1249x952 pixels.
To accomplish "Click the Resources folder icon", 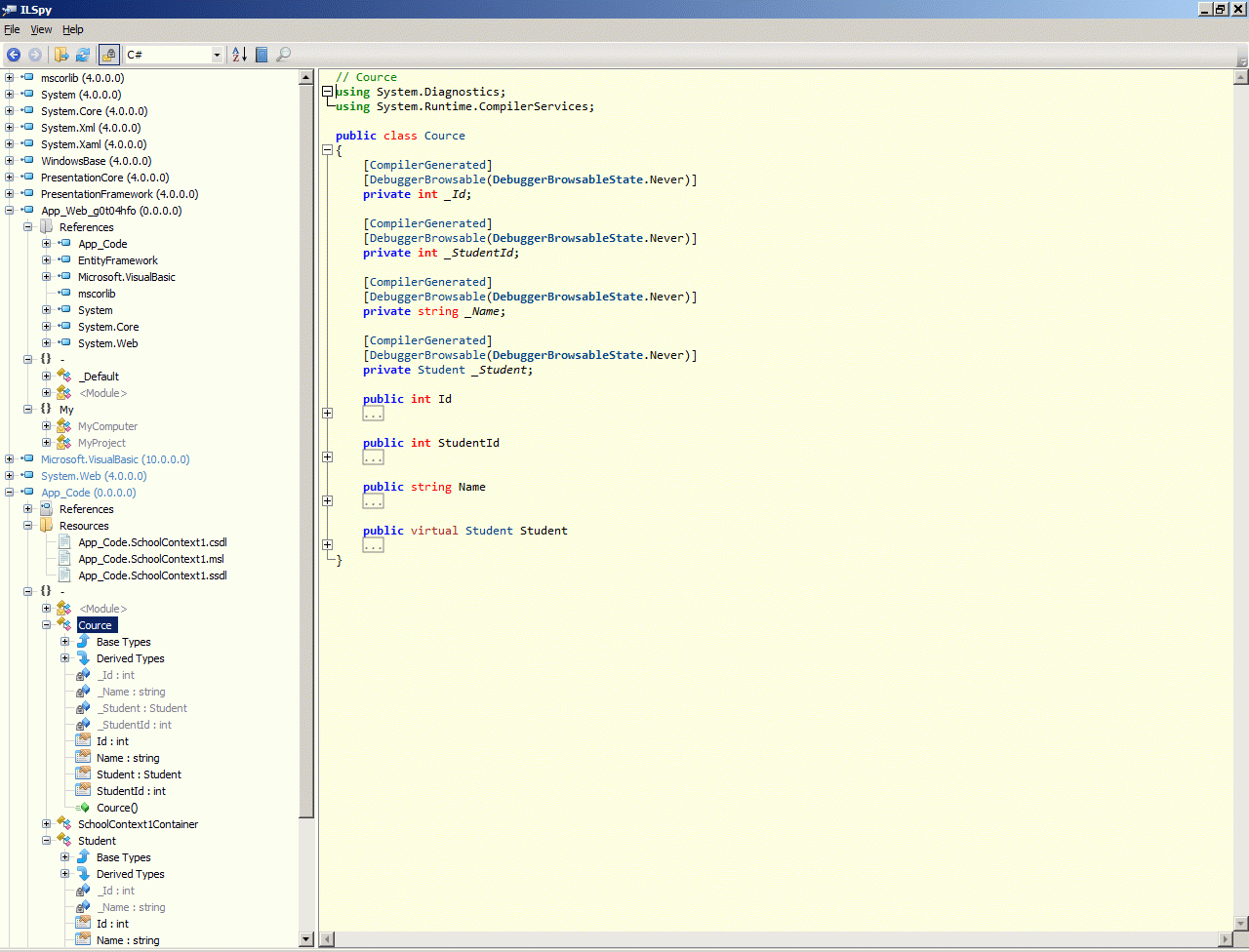I will (46, 526).
